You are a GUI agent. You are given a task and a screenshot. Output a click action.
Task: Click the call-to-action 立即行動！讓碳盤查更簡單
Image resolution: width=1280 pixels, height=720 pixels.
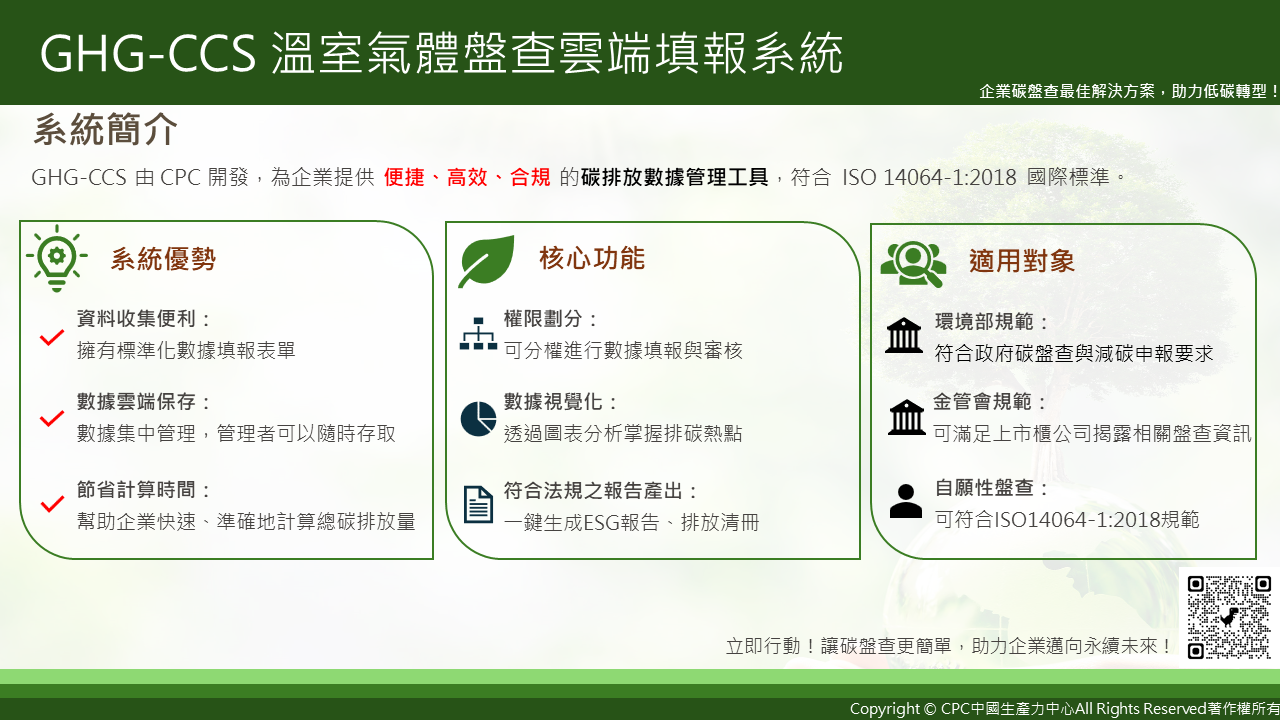click(x=839, y=646)
